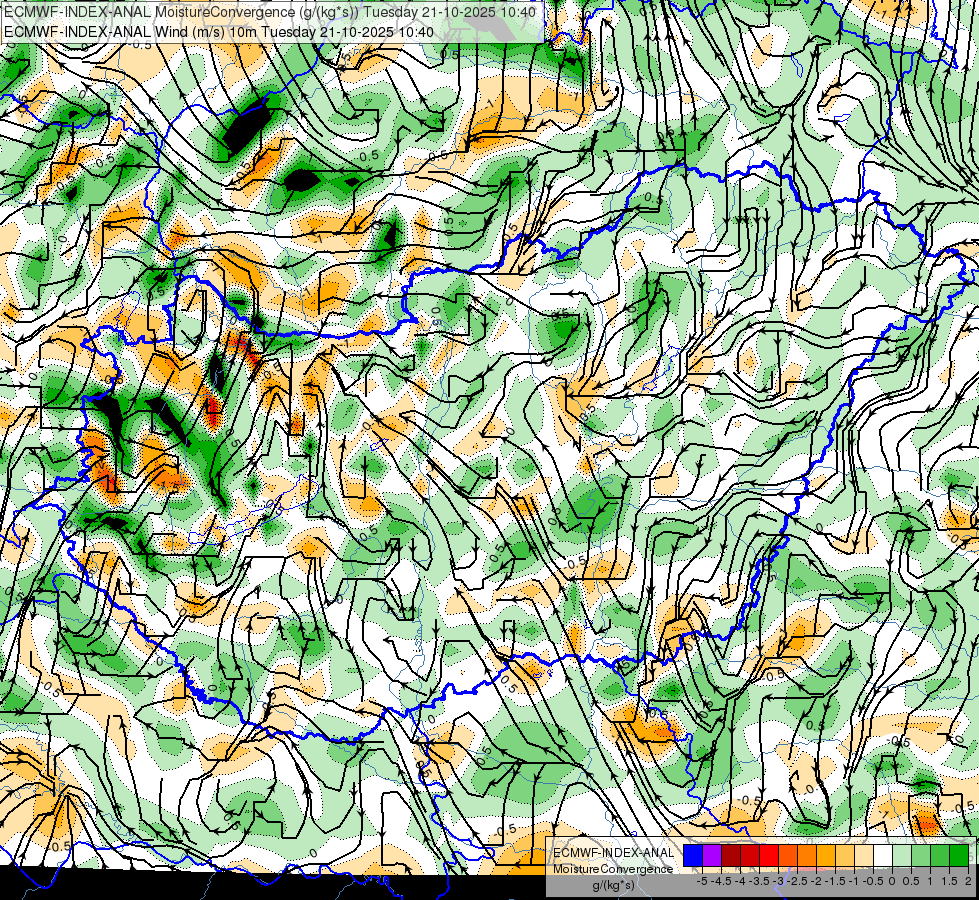Click the 1.5 tick label on legend

(949, 881)
